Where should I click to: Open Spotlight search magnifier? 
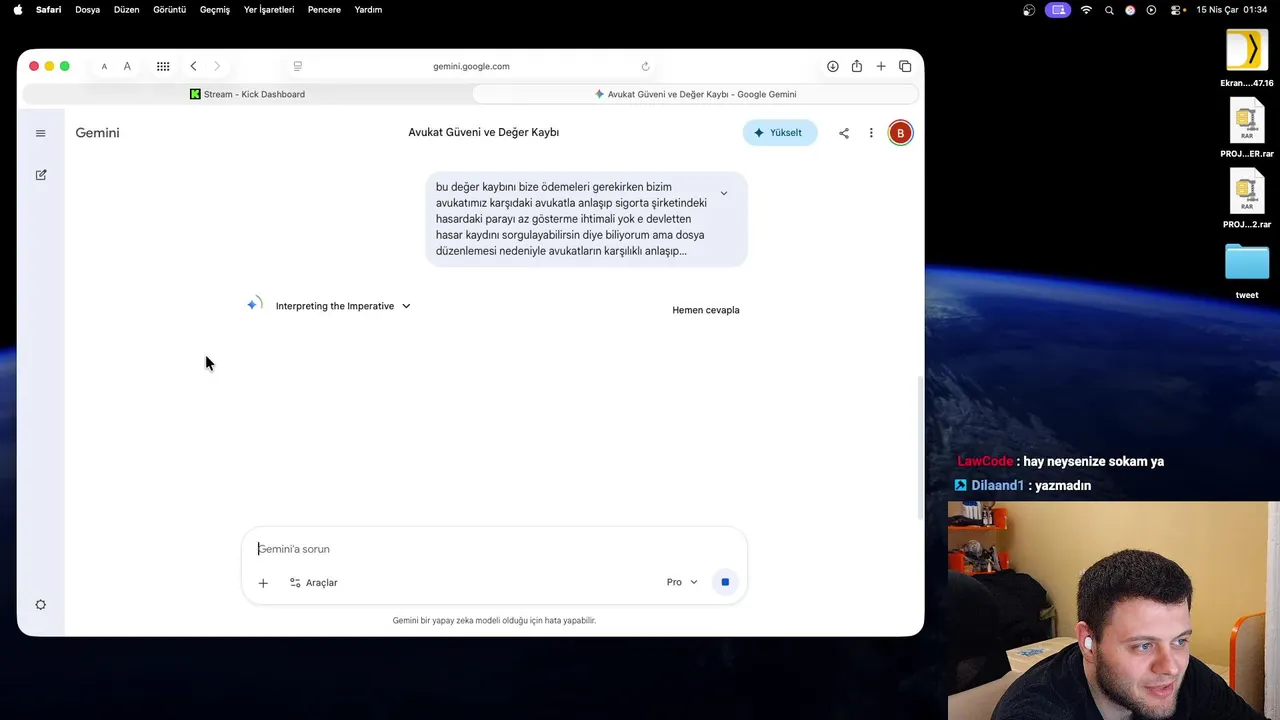(x=1109, y=10)
